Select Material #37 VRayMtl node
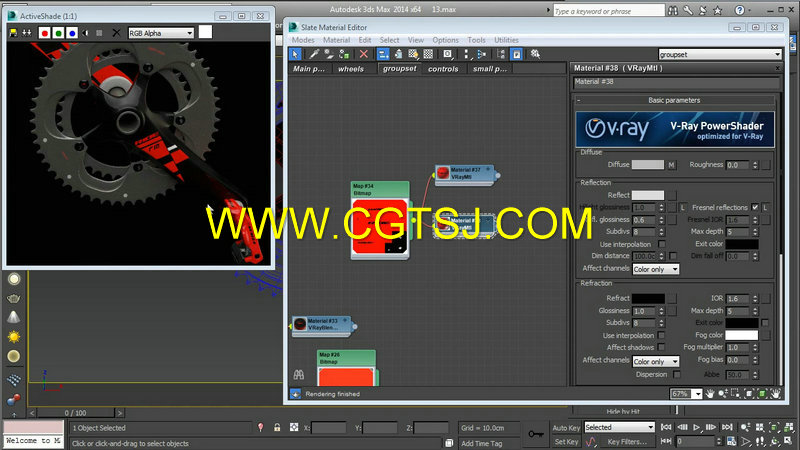 click(x=466, y=173)
